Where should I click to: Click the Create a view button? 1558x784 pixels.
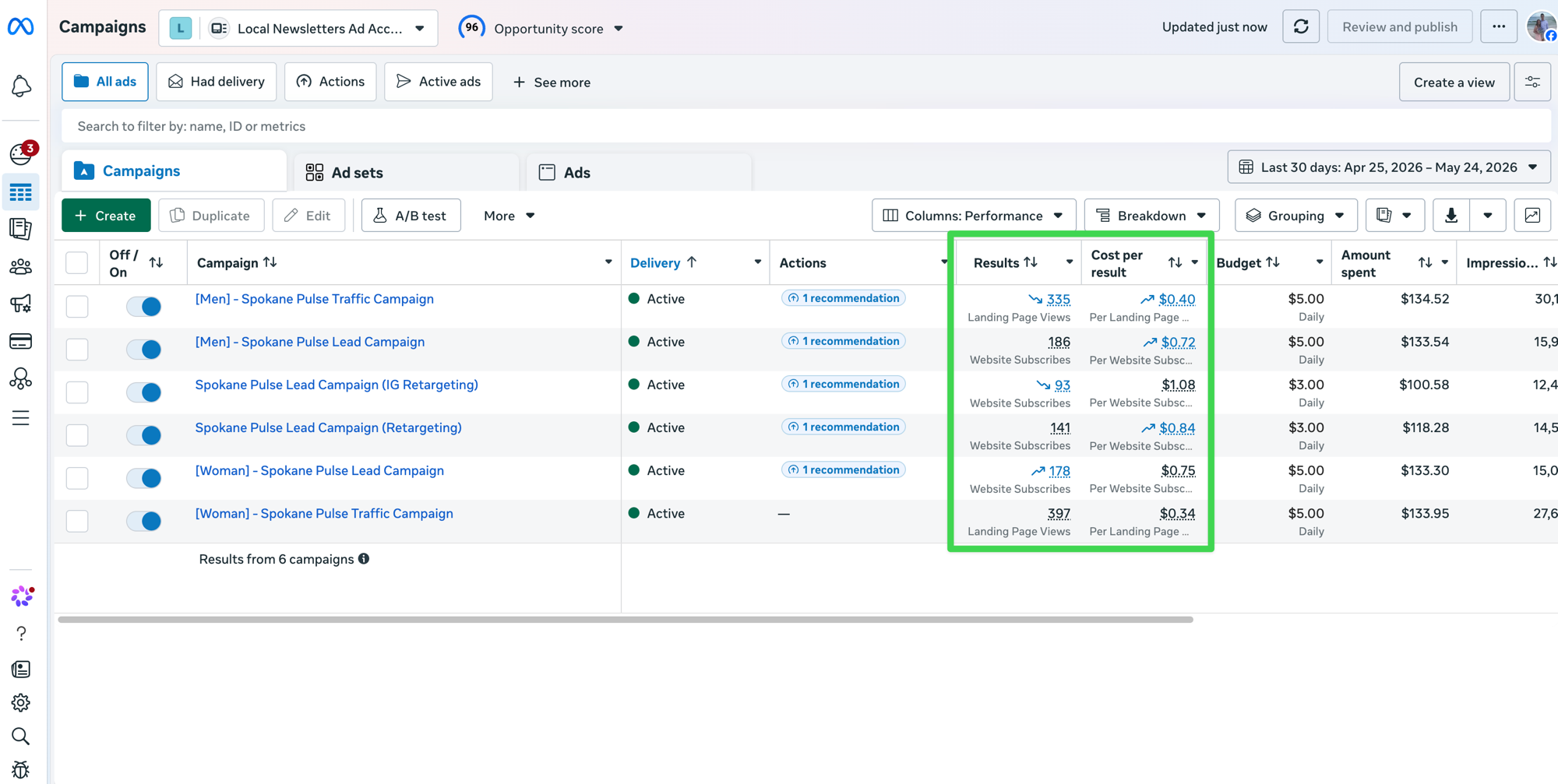1454,82
